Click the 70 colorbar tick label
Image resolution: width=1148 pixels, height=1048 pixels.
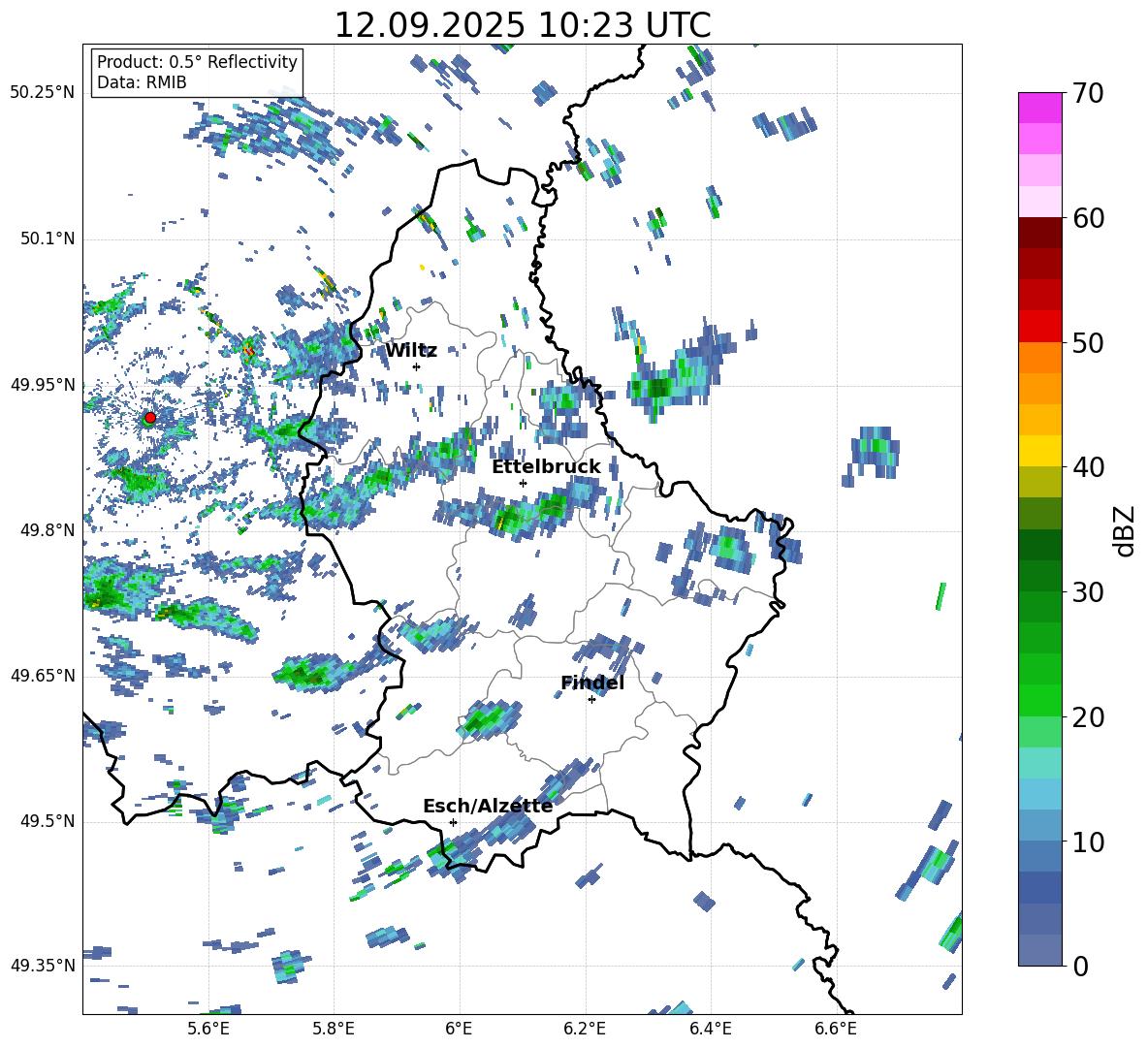click(1087, 94)
